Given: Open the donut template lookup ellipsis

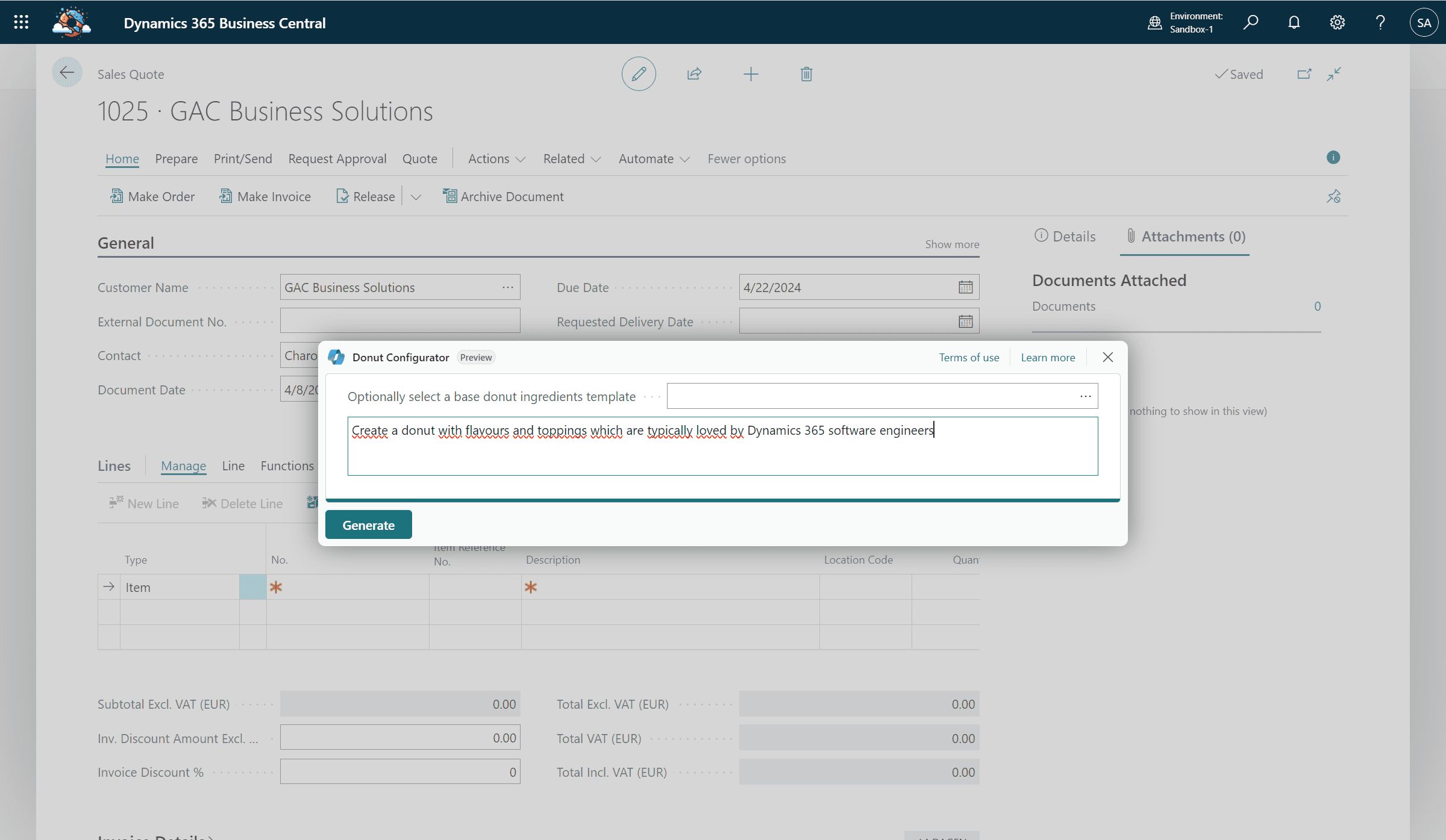Looking at the screenshot, I should (1086, 396).
